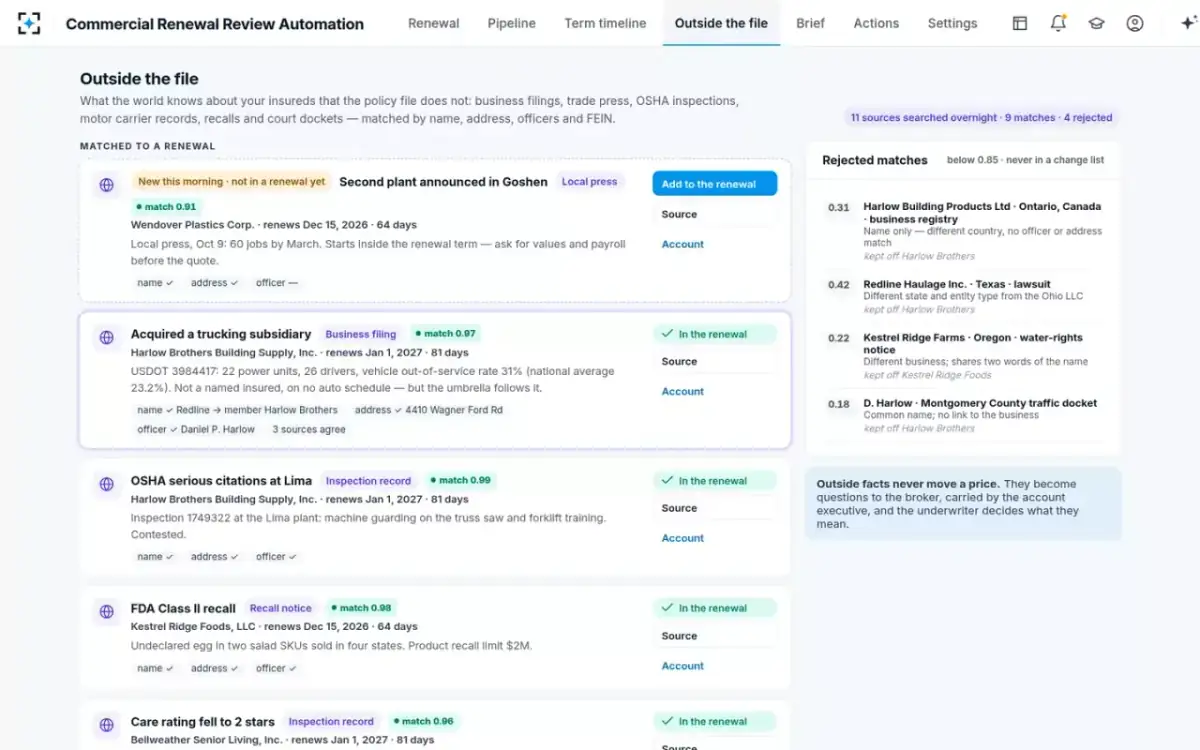Image resolution: width=1200 pixels, height=750 pixels.
Task: Open Account for trucking subsidiary item
Action: click(x=714, y=391)
